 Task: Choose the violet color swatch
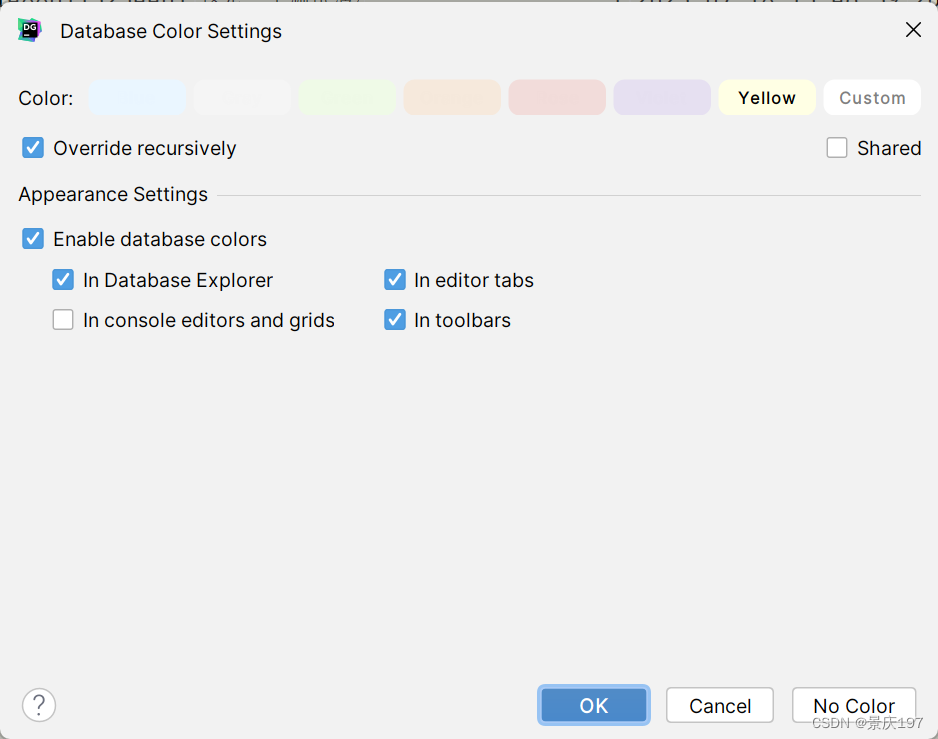tap(662, 98)
